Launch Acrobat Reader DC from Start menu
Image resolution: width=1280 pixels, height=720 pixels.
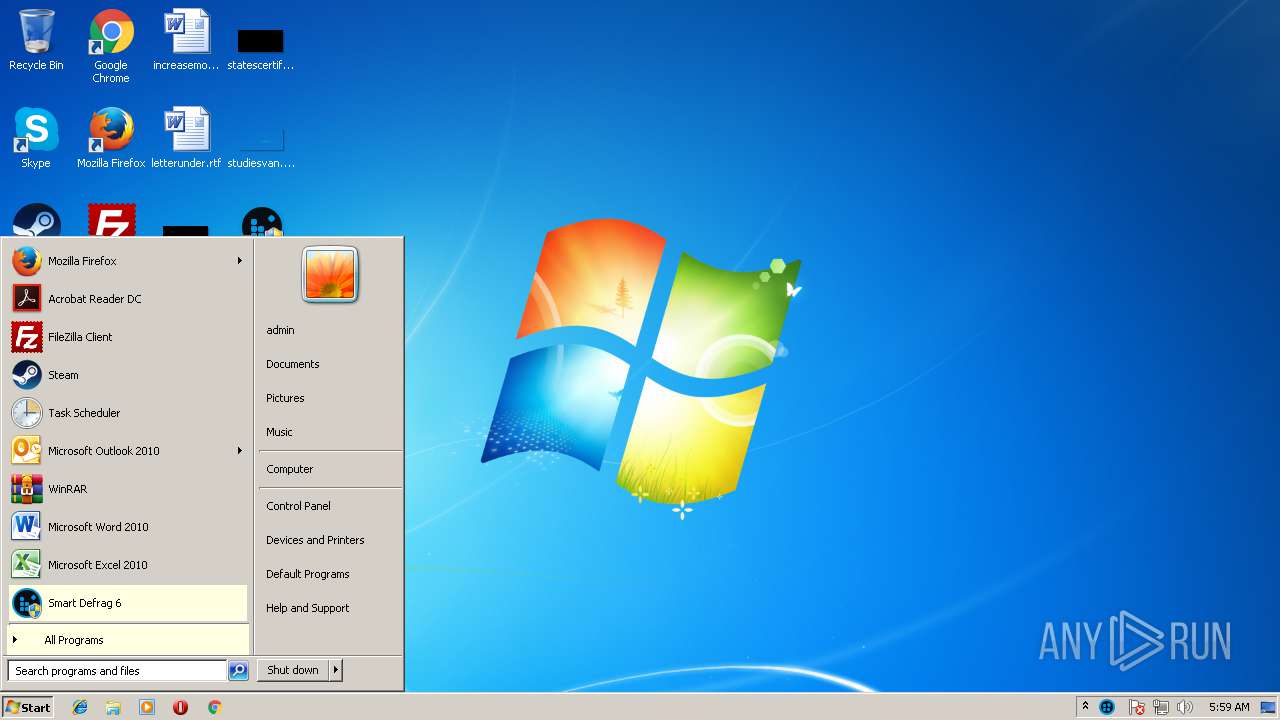tap(128, 299)
